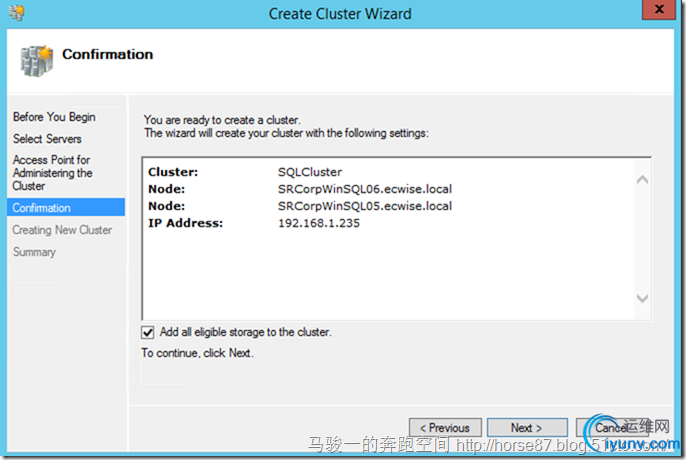The height and width of the screenshot is (460, 686).
Task: Click the cluster servers Confirmation header icon
Action: [x=37, y=61]
